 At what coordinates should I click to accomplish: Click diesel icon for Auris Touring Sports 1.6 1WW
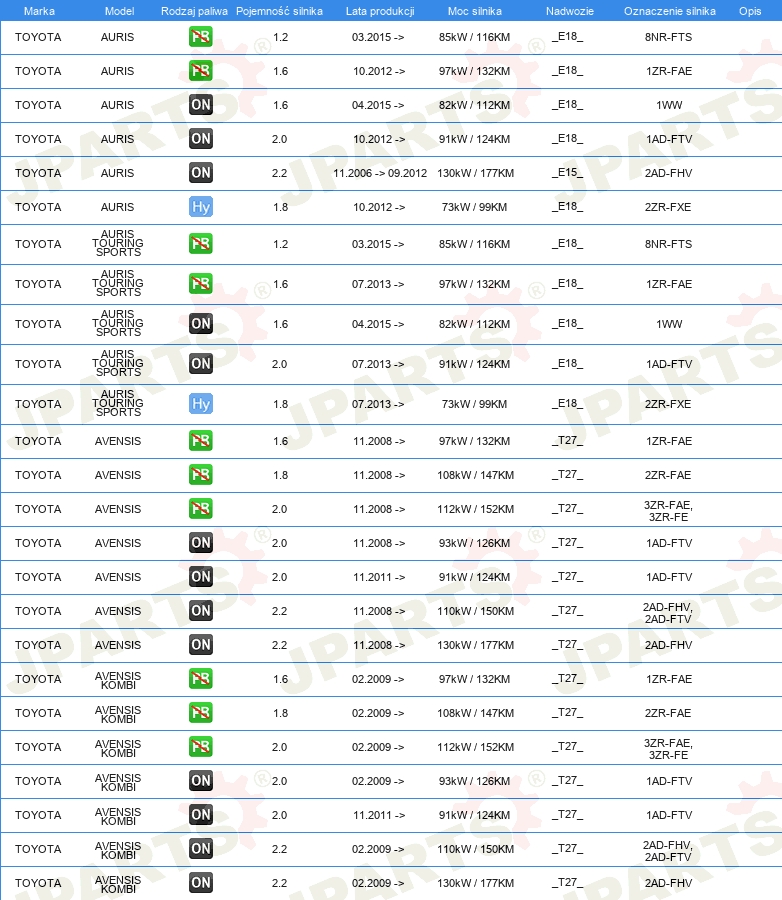pos(200,324)
